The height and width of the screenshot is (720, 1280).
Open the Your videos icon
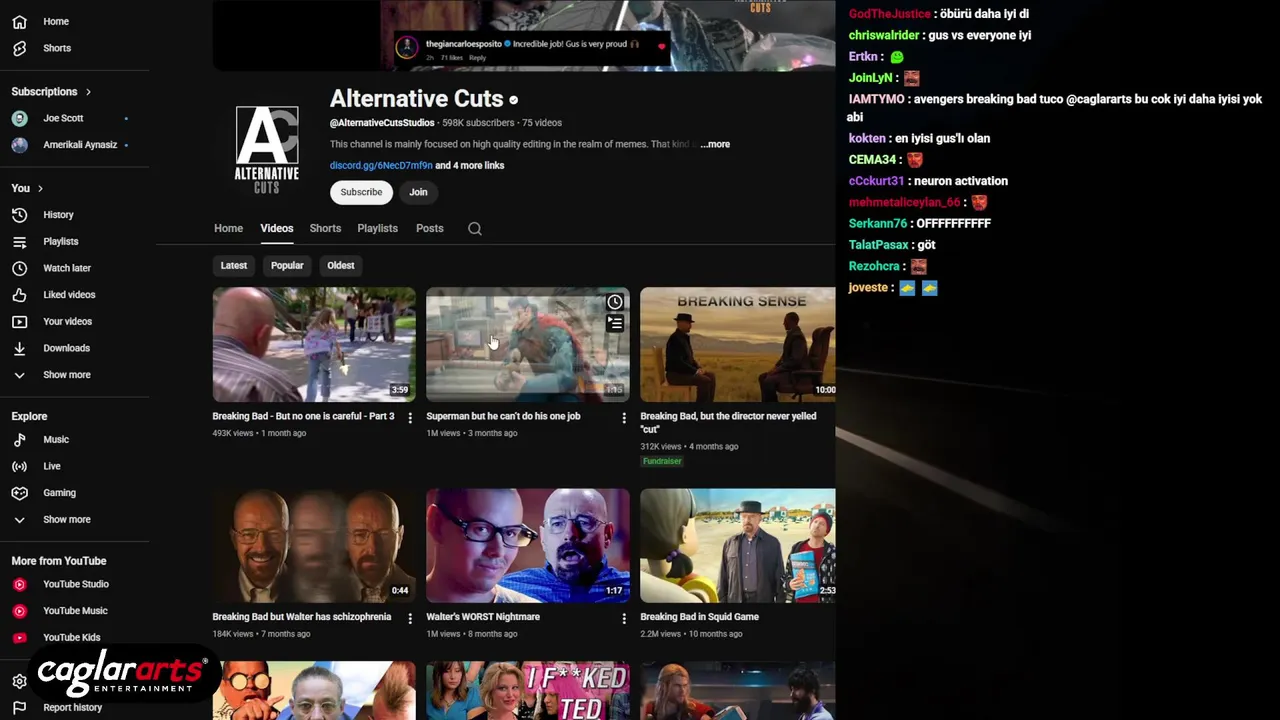coord(19,322)
